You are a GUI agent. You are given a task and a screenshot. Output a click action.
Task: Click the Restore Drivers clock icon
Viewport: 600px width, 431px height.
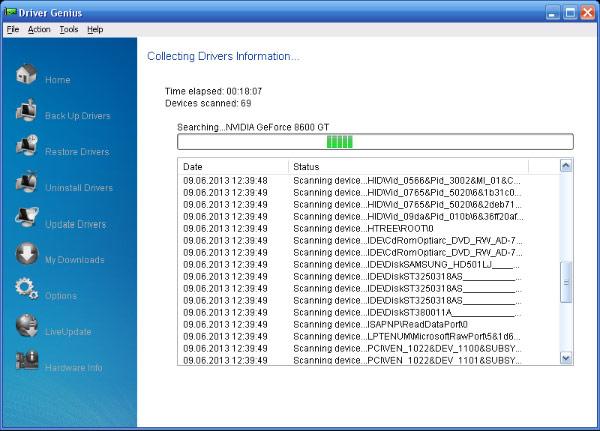pyautogui.click(x=26, y=145)
